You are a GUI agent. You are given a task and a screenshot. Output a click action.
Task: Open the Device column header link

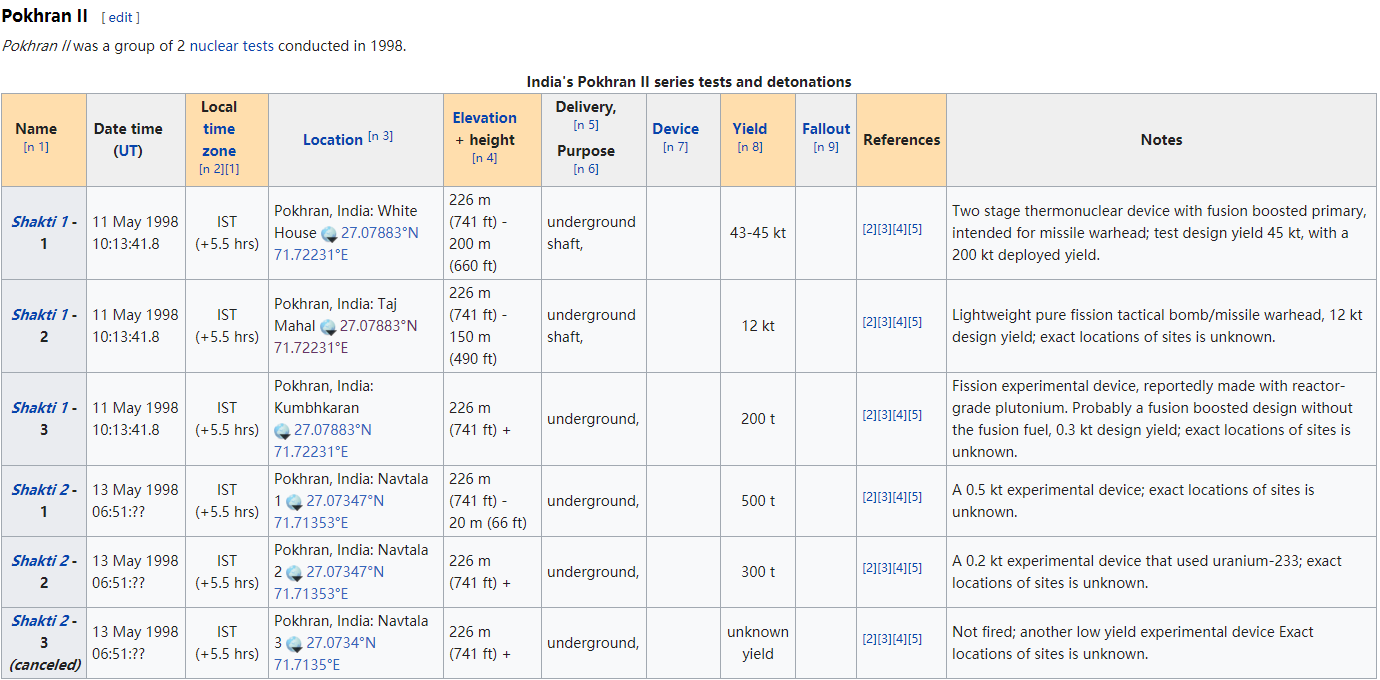tap(675, 129)
